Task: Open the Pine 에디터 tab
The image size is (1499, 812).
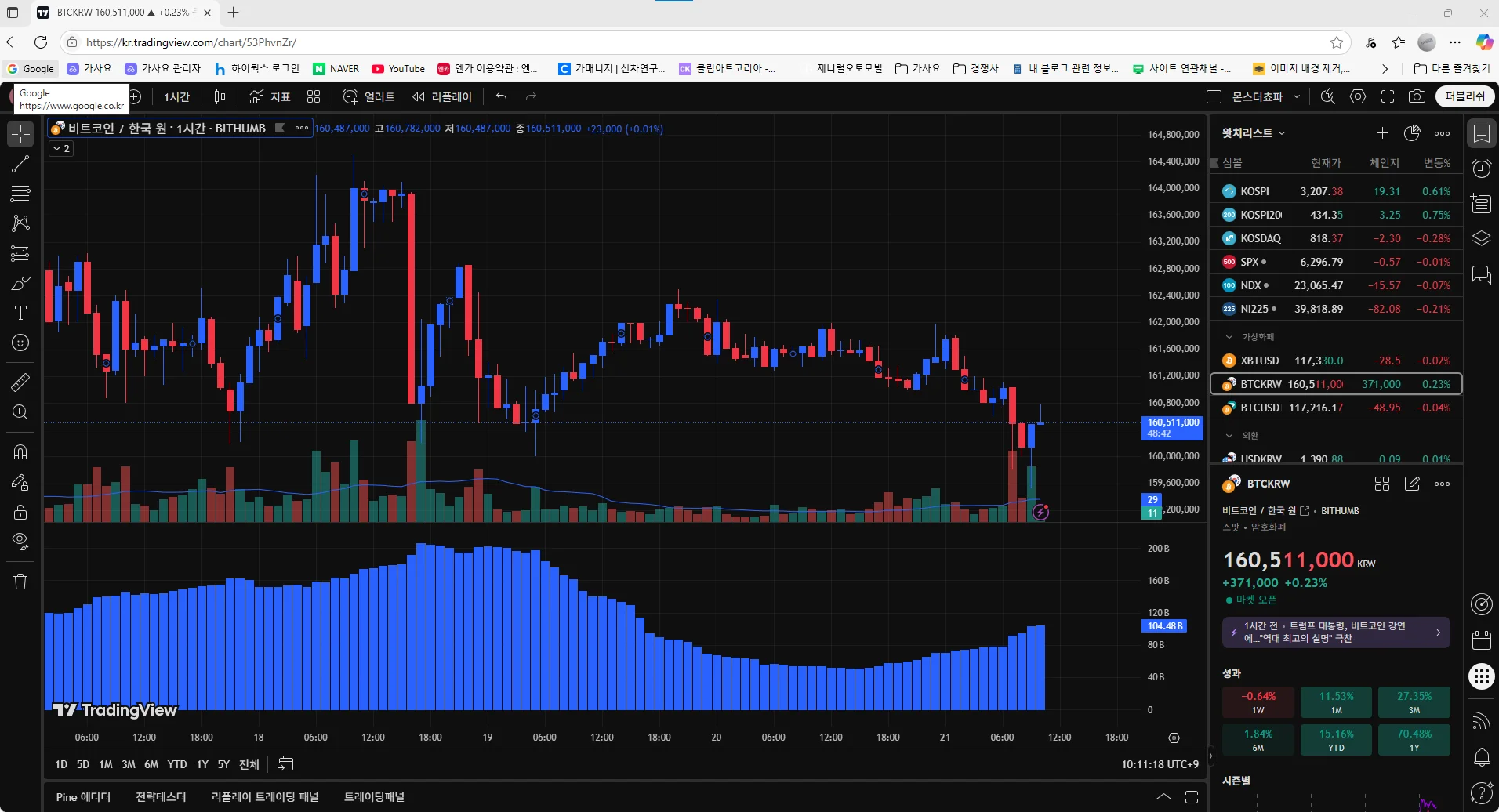Action: 83,797
